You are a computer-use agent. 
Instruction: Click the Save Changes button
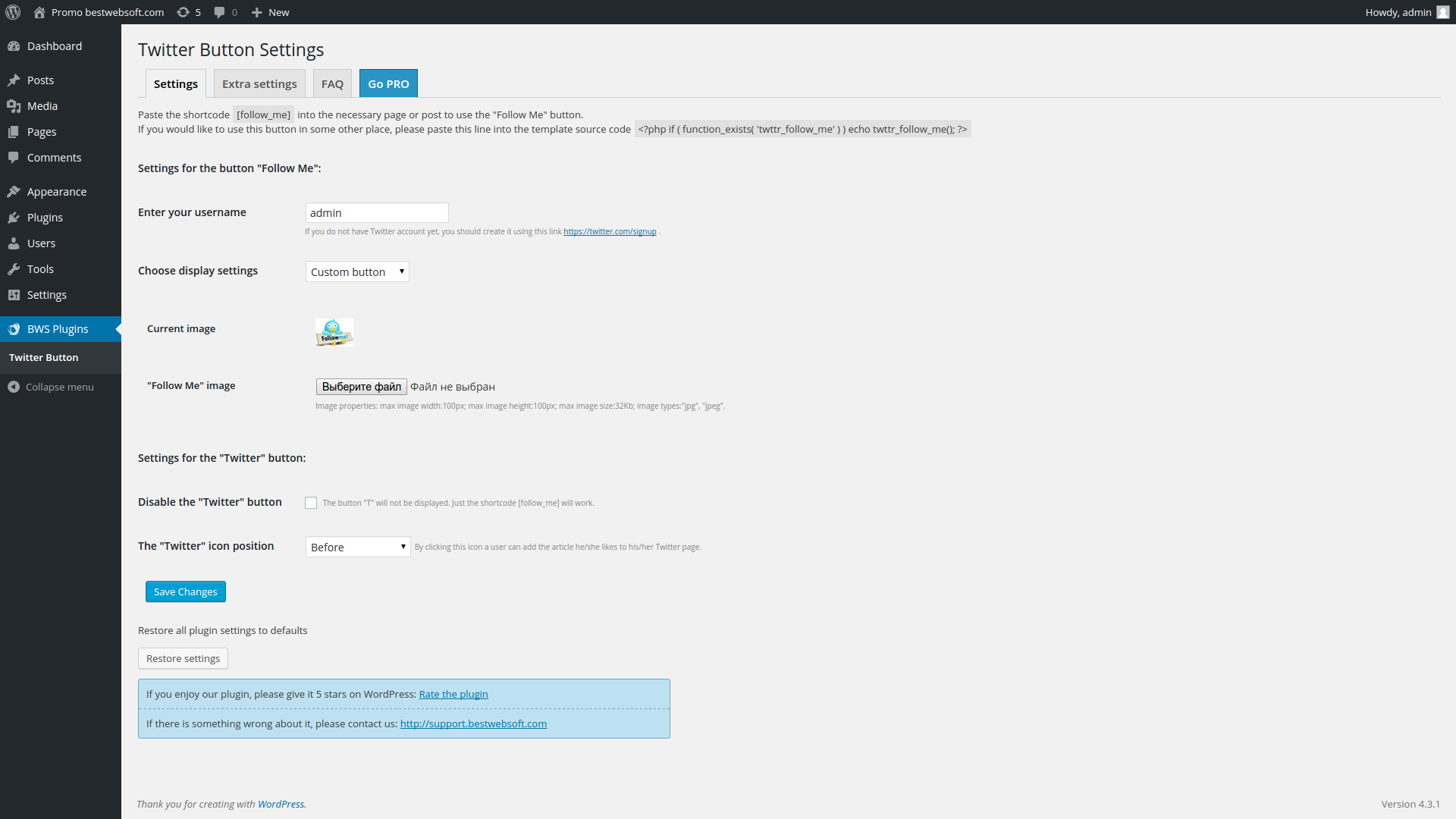186,591
